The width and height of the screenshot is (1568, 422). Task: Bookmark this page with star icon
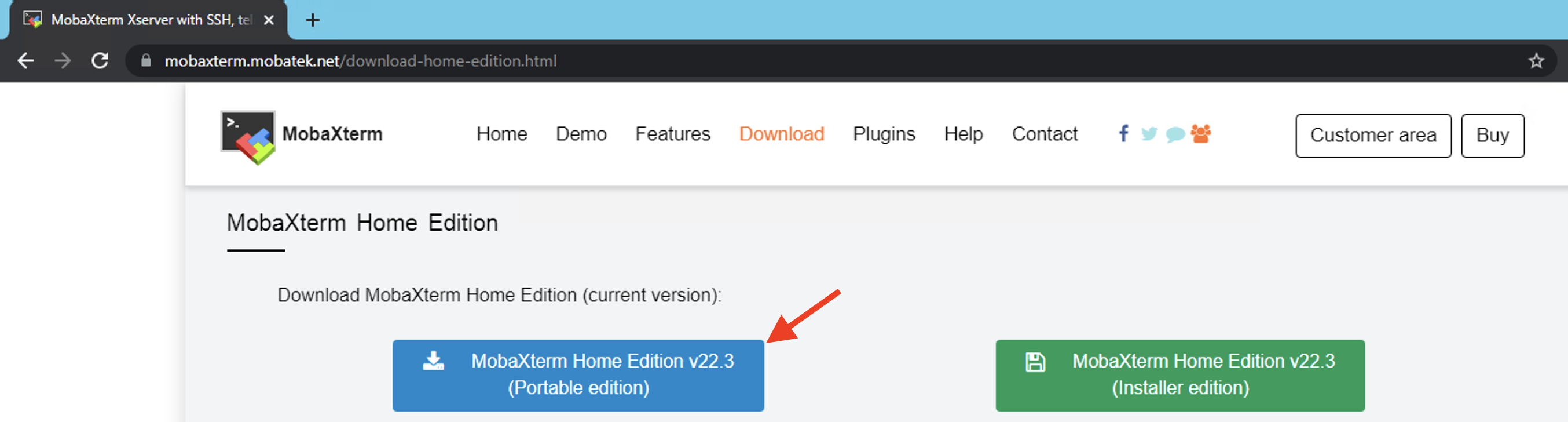tap(1536, 61)
